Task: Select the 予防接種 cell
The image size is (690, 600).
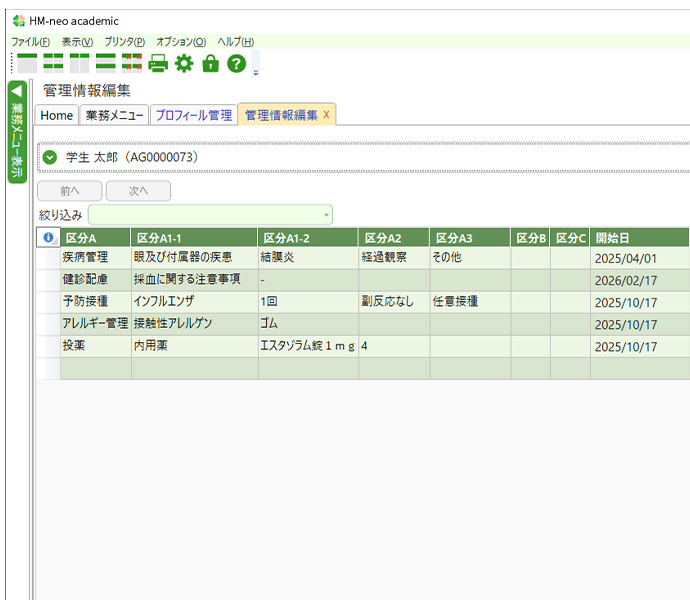Action: 95,302
